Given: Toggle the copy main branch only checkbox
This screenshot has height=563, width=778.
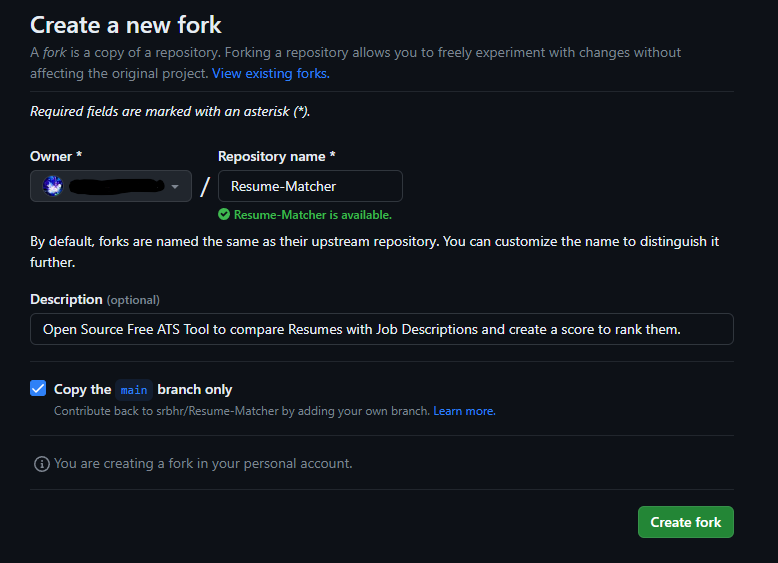Looking at the screenshot, I should click(x=38, y=389).
